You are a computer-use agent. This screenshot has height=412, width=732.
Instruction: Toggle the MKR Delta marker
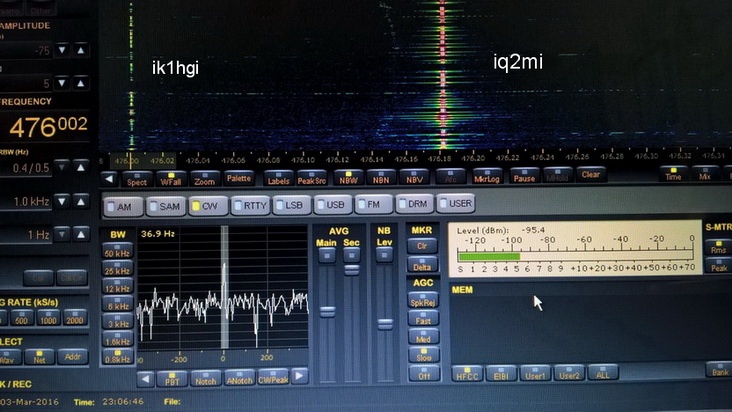point(422,265)
